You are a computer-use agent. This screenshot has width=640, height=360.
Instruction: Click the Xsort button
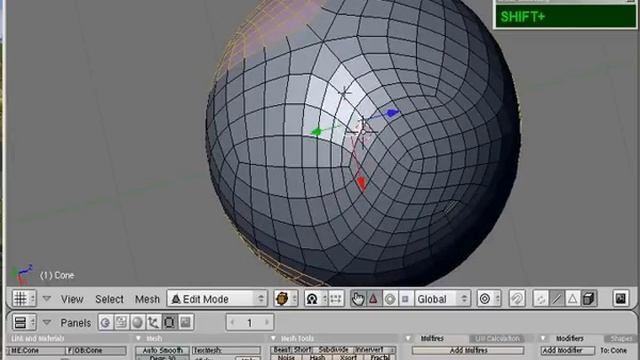point(349,358)
